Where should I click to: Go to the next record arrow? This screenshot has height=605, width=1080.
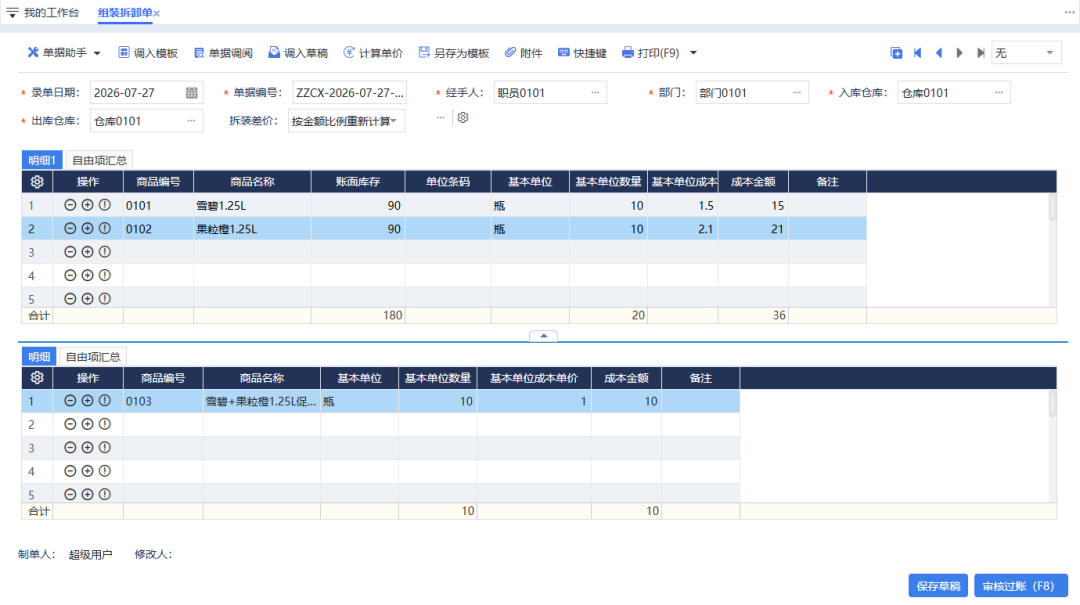(x=959, y=53)
